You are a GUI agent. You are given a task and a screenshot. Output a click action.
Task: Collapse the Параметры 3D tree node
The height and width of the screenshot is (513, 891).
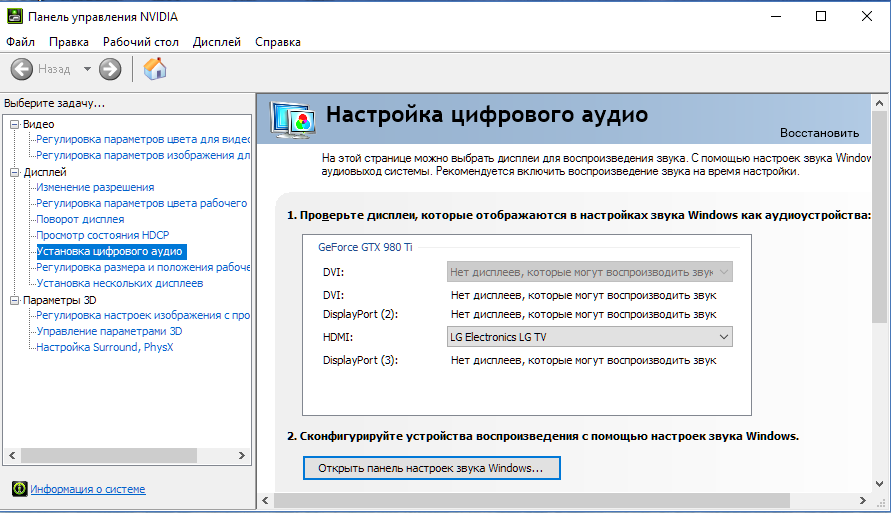pyautogui.click(x=15, y=301)
